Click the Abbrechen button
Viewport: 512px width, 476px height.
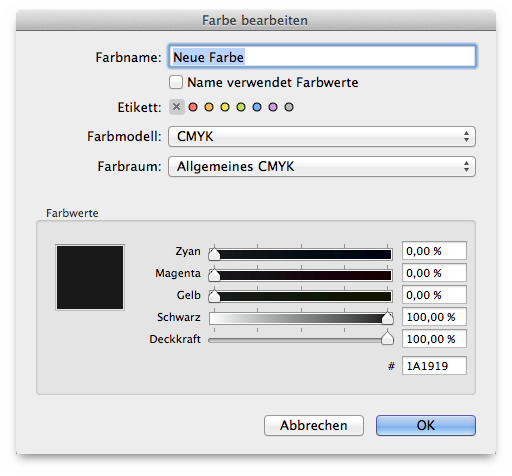click(x=314, y=425)
